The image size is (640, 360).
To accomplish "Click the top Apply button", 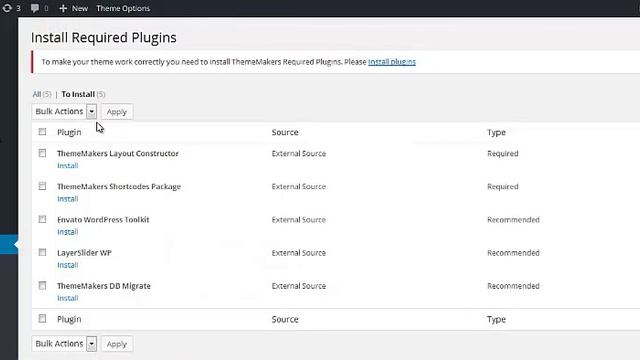I will tap(117, 111).
